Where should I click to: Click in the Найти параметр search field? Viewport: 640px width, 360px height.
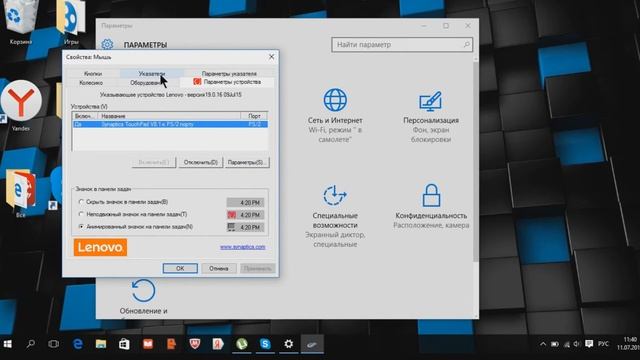pyautogui.click(x=402, y=44)
